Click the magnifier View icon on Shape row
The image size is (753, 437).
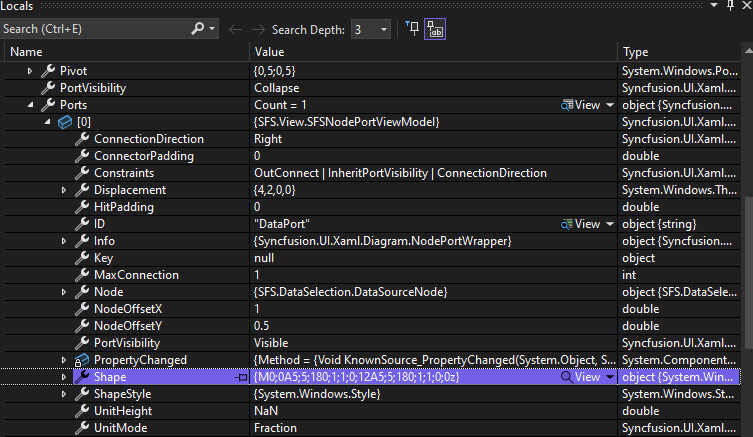click(567, 377)
